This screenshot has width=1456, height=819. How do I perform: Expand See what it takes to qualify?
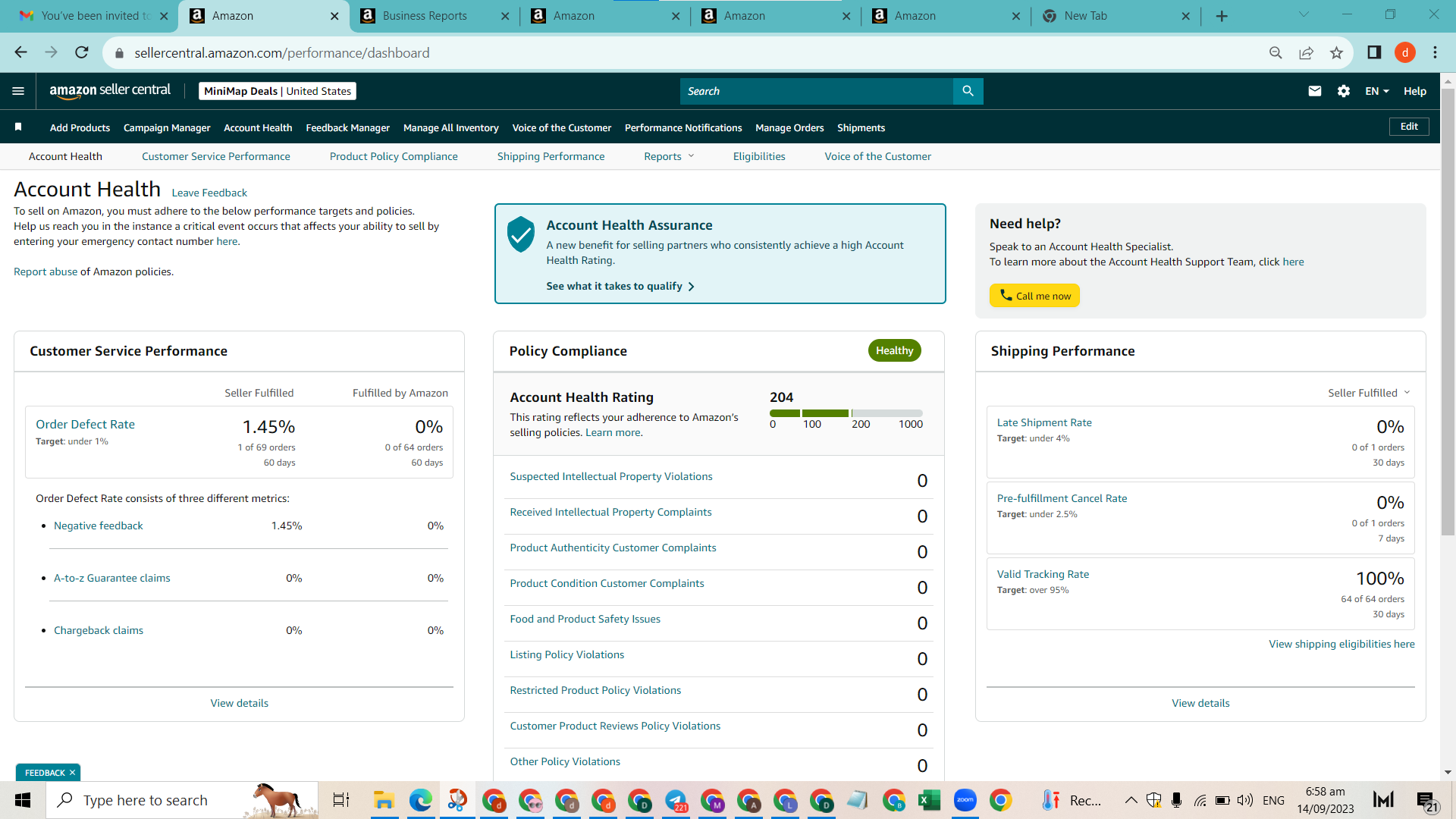[x=620, y=286]
